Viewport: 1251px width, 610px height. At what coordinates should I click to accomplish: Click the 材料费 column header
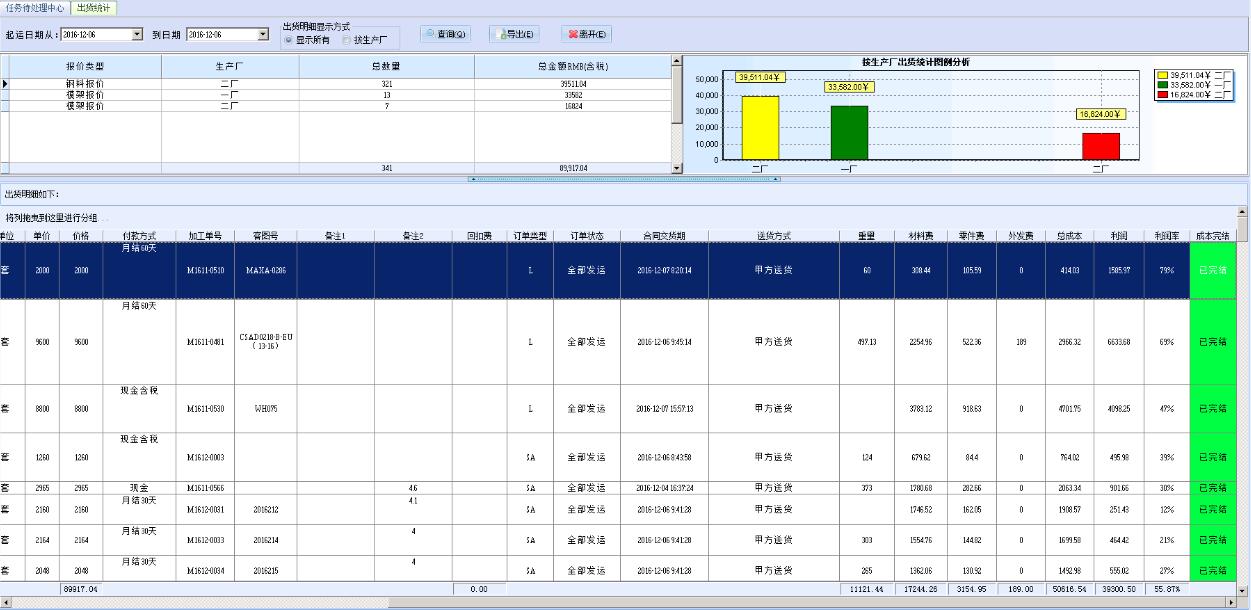921,236
